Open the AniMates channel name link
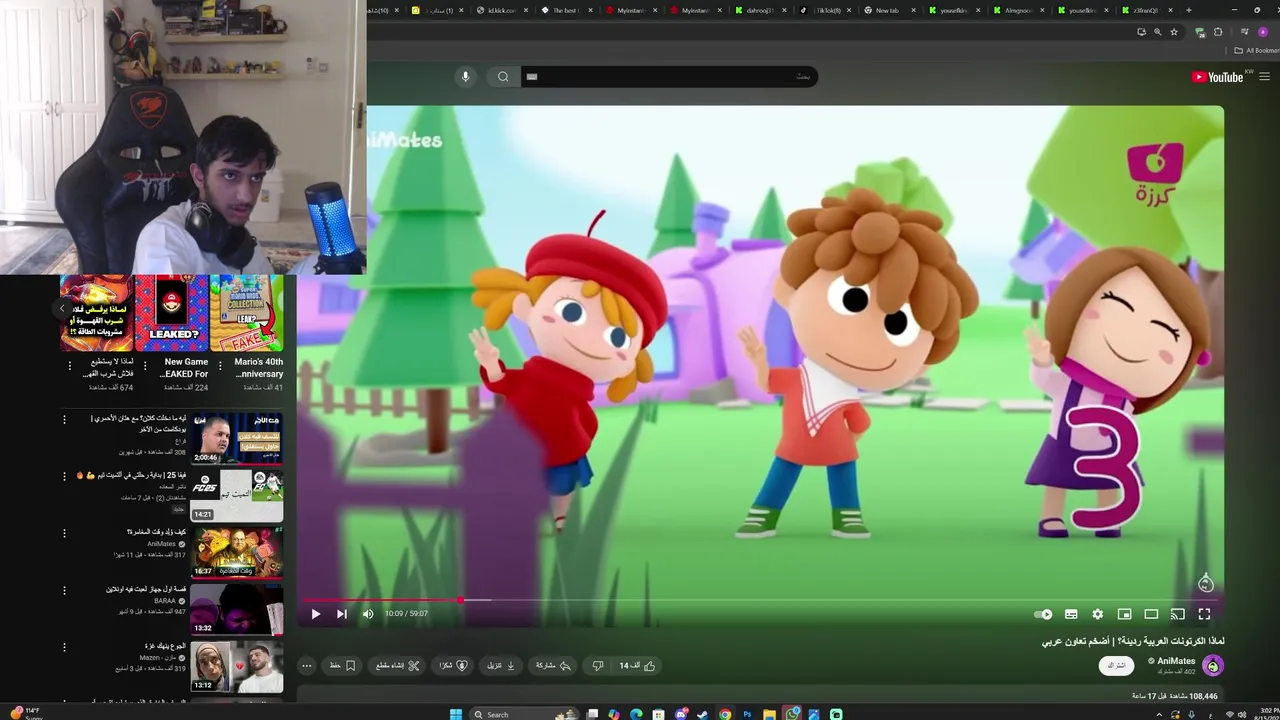Image resolution: width=1280 pixels, height=720 pixels. 1176,661
